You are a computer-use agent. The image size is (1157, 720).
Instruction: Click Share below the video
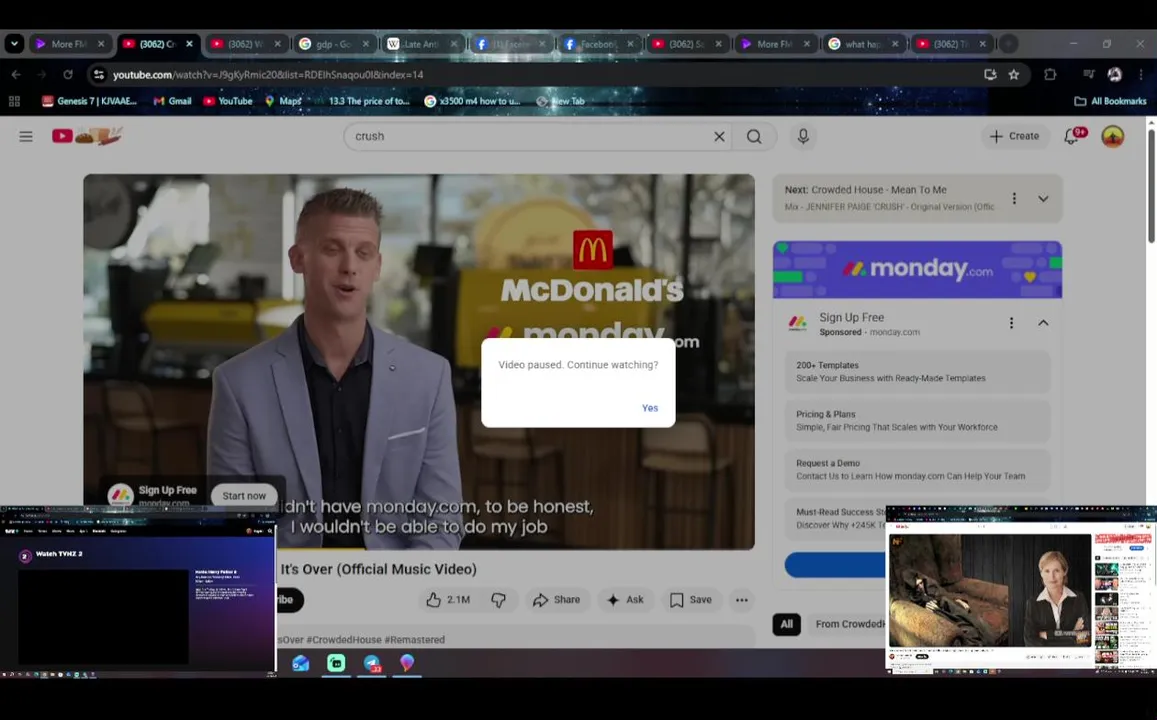(556, 600)
